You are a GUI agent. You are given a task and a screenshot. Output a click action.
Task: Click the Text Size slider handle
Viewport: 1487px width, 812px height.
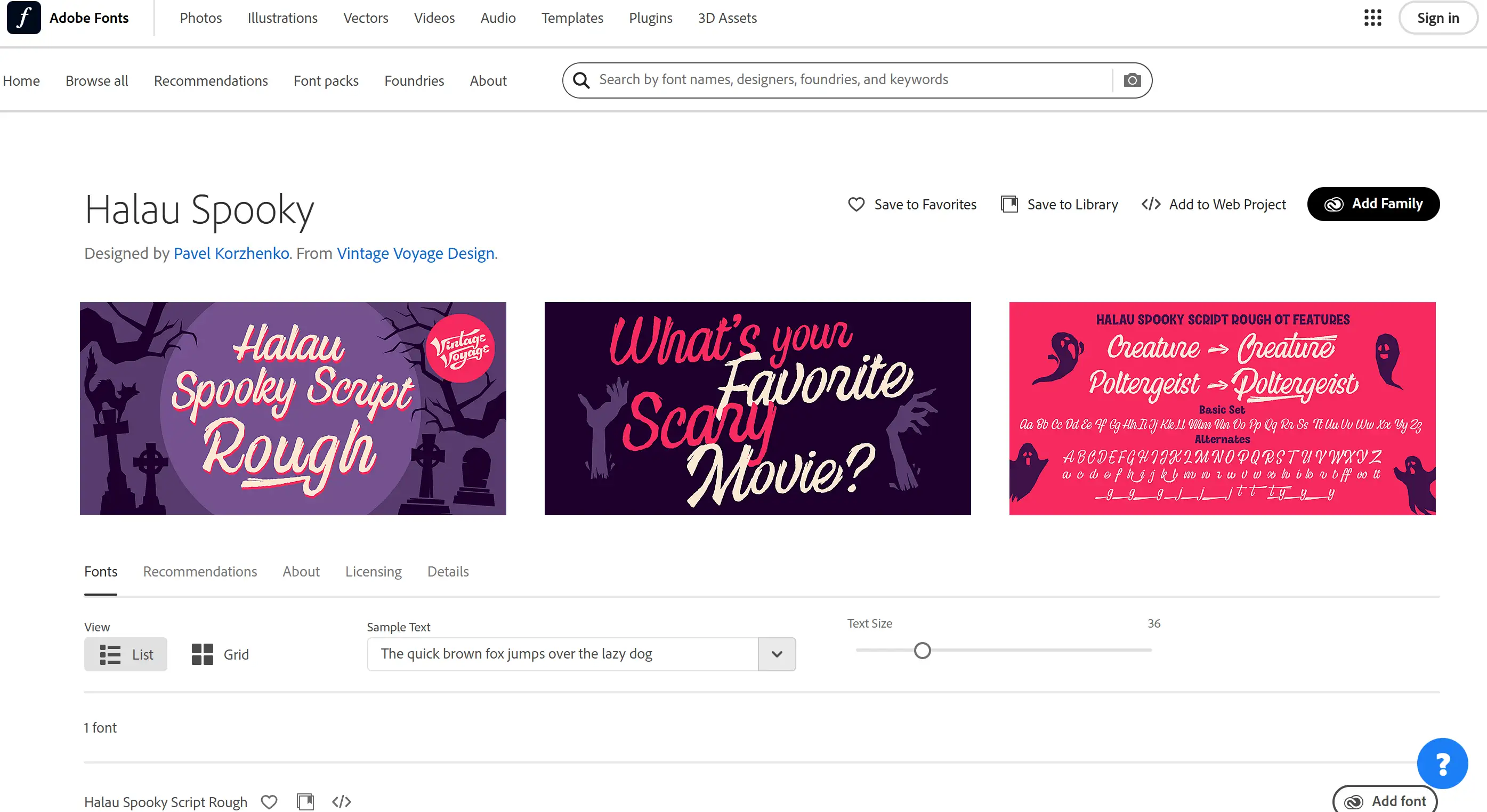[x=923, y=651]
